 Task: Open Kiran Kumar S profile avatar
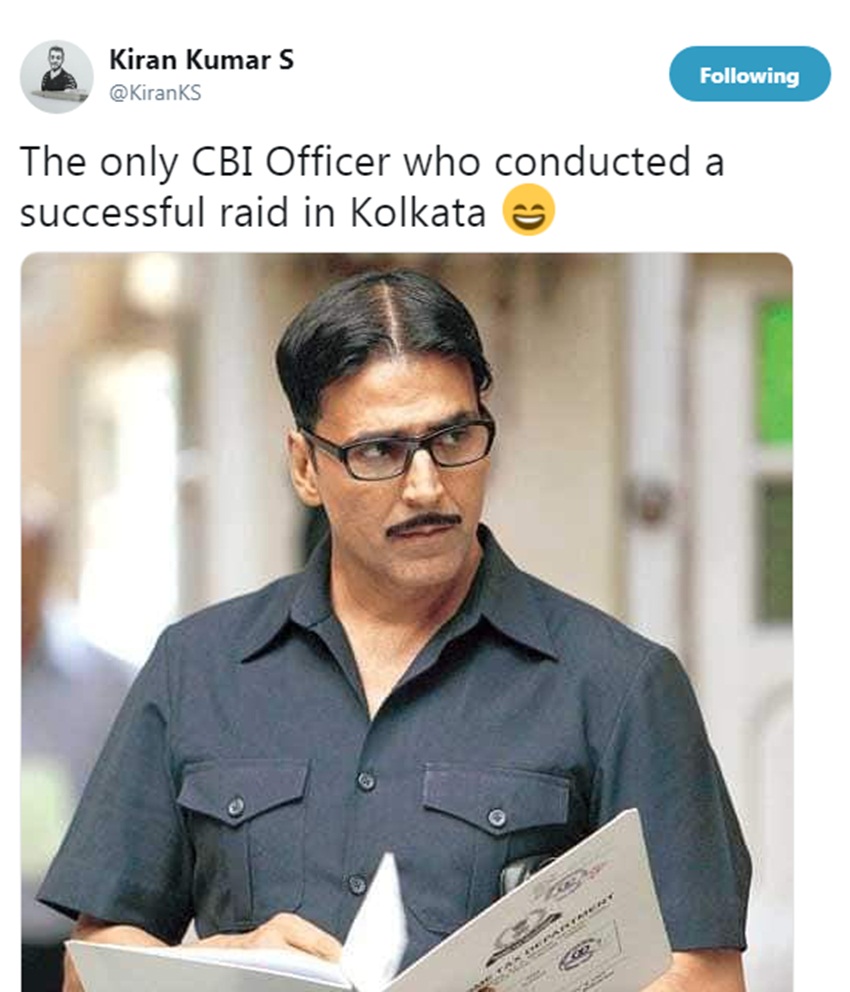[x=56, y=77]
